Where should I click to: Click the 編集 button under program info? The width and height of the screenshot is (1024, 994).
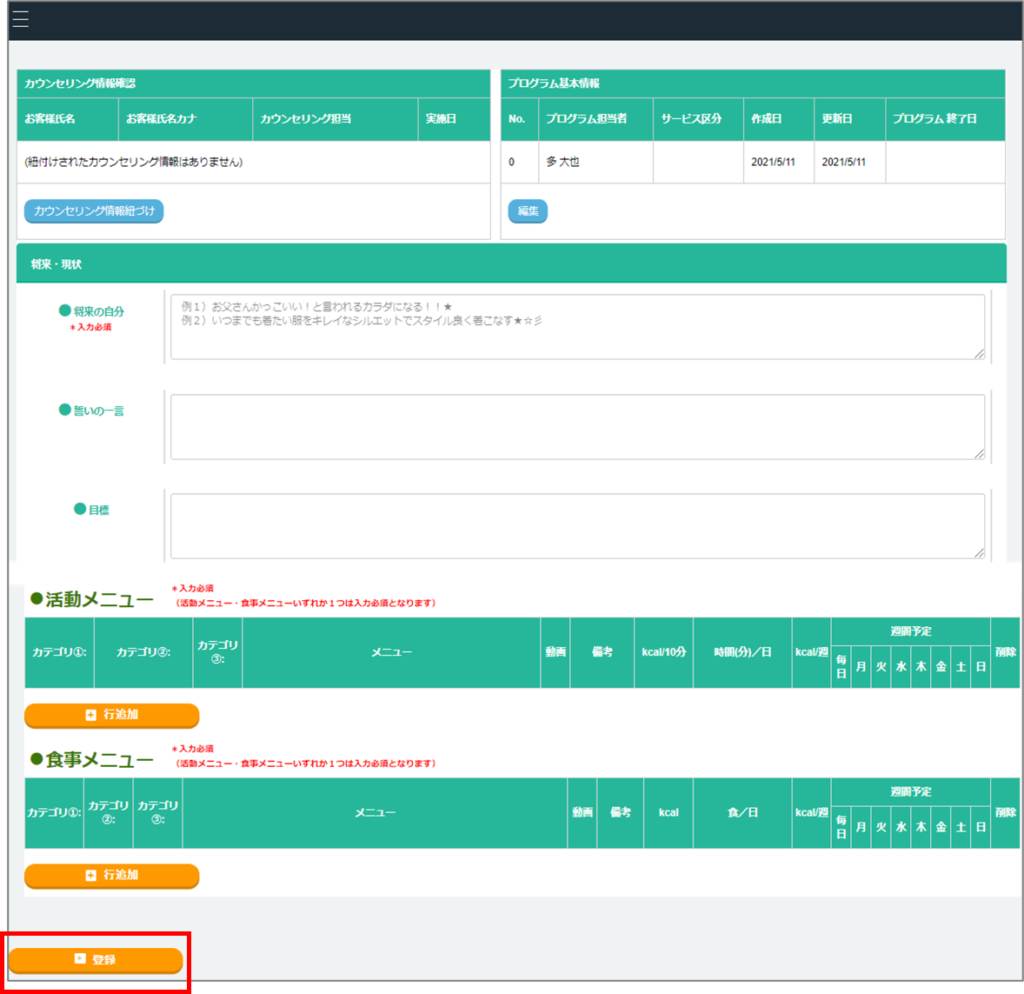point(527,211)
